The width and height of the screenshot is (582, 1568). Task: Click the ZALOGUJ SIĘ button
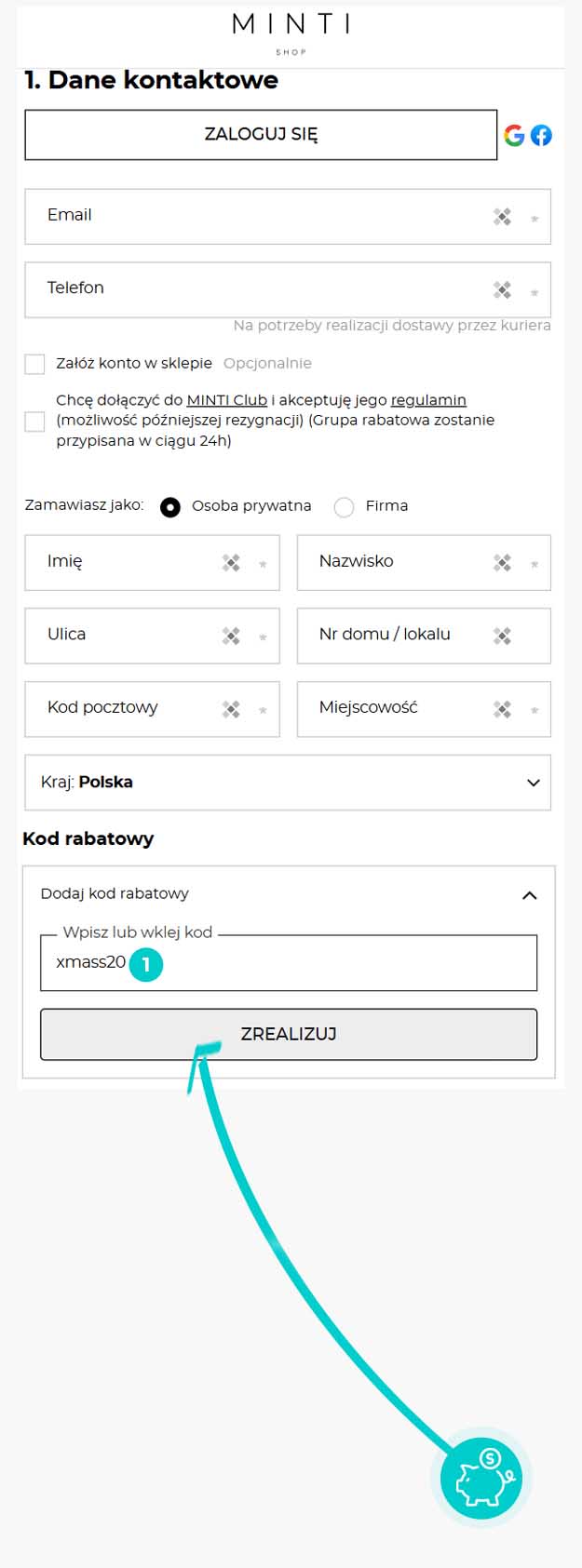tap(261, 135)
